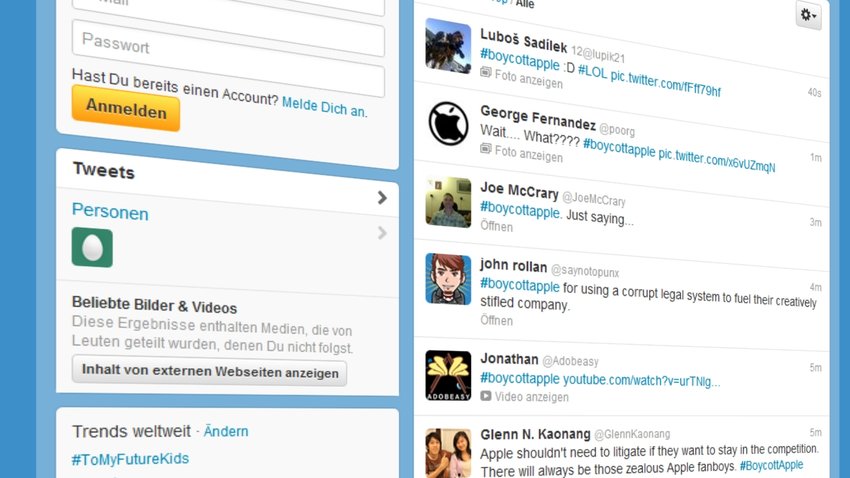Click the @GlennKaonang username
The image size is (850, 478).
coord(632,434)
